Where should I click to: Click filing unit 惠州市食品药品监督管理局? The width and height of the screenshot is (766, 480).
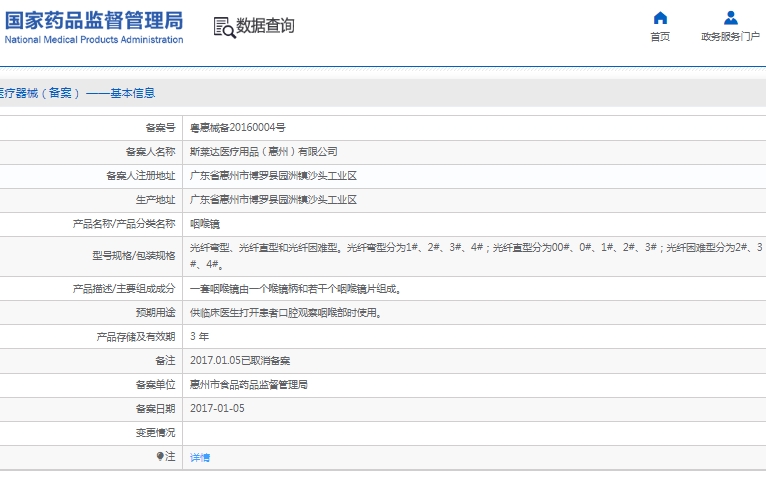[249, 384]
